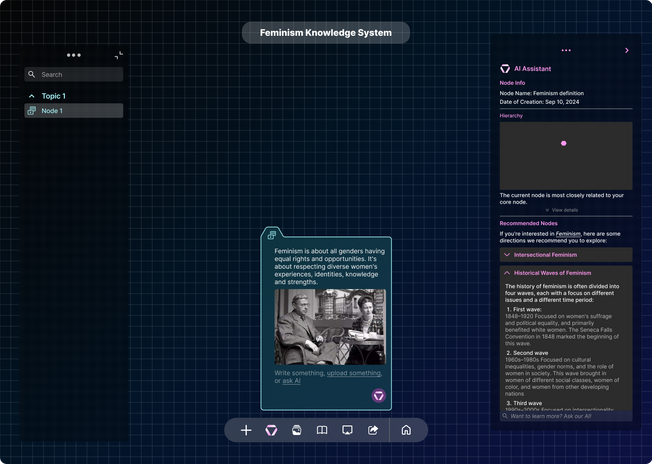
Task: Collapse AI Assistant panel with right chevron
Action: coord(627,50)
